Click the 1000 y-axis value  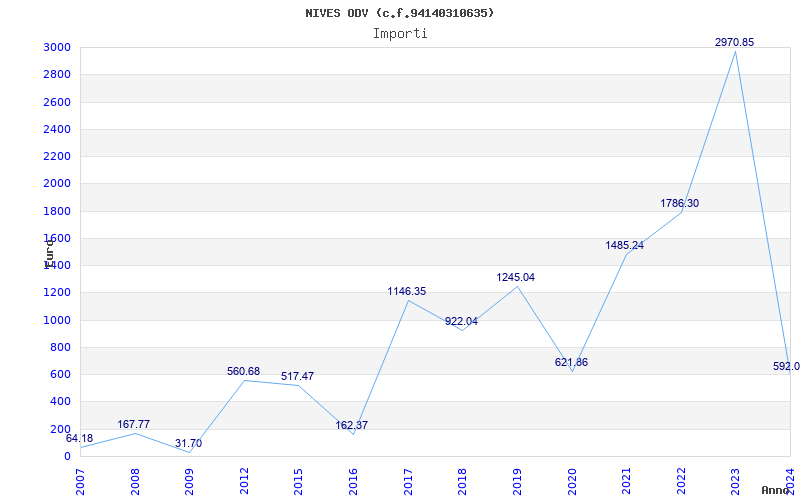click(57, 320)
